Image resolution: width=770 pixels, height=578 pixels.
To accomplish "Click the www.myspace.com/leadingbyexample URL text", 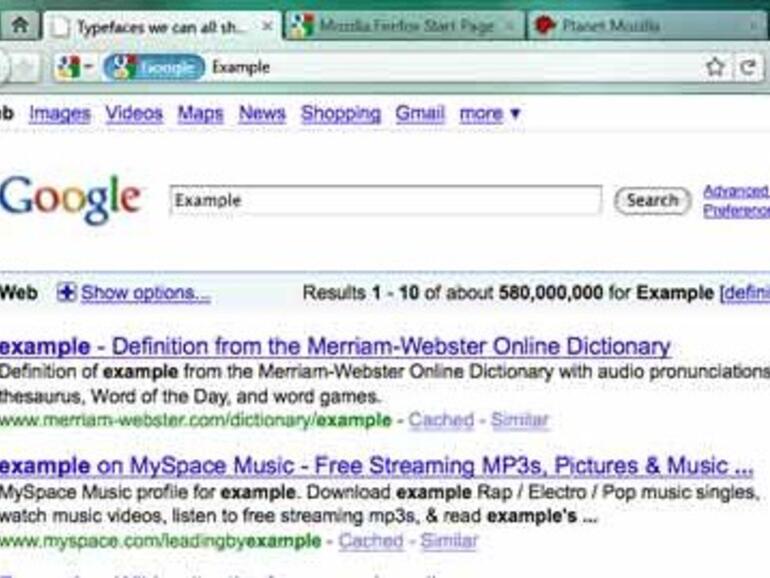I will click(160, 541).
